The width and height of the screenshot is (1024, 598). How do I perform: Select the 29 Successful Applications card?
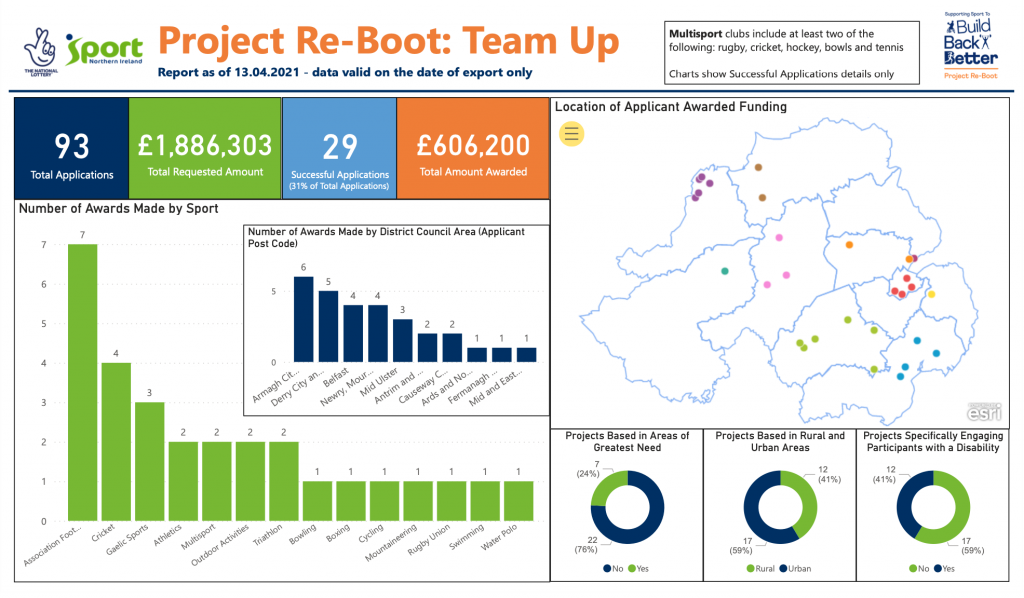(x=340, y=148)
